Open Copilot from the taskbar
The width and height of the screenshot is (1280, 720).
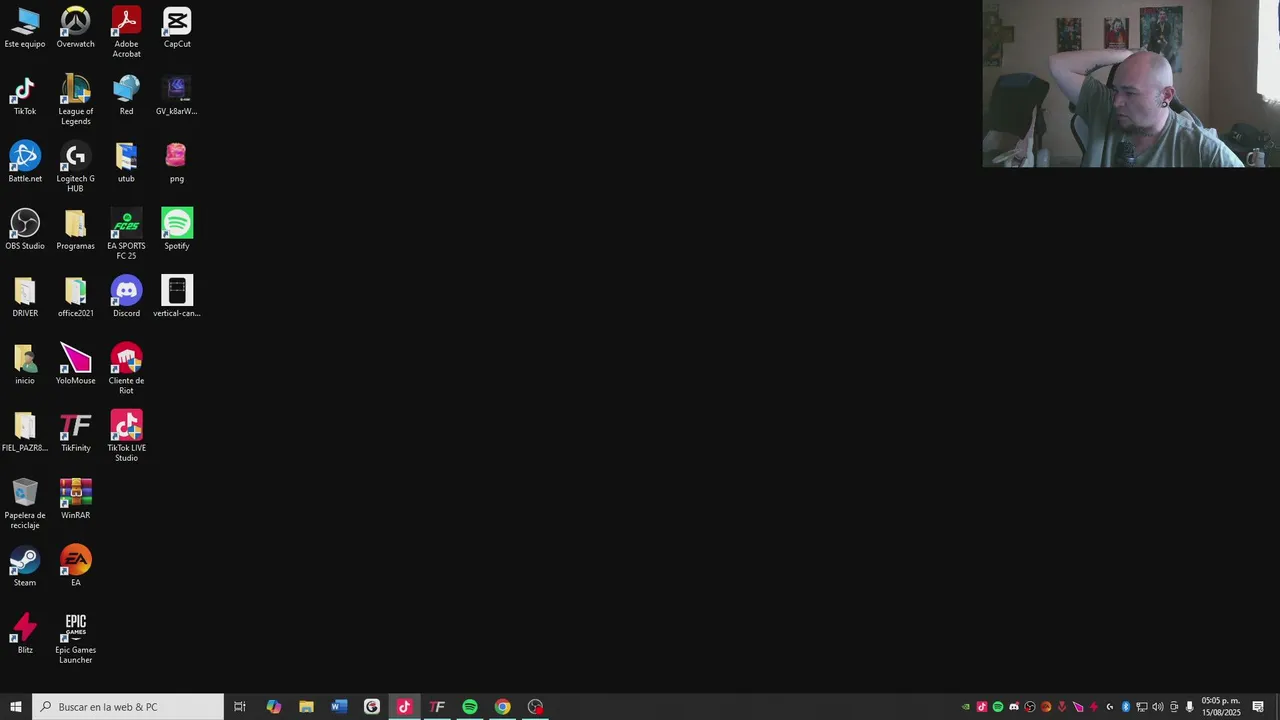[x=273, y=707]
